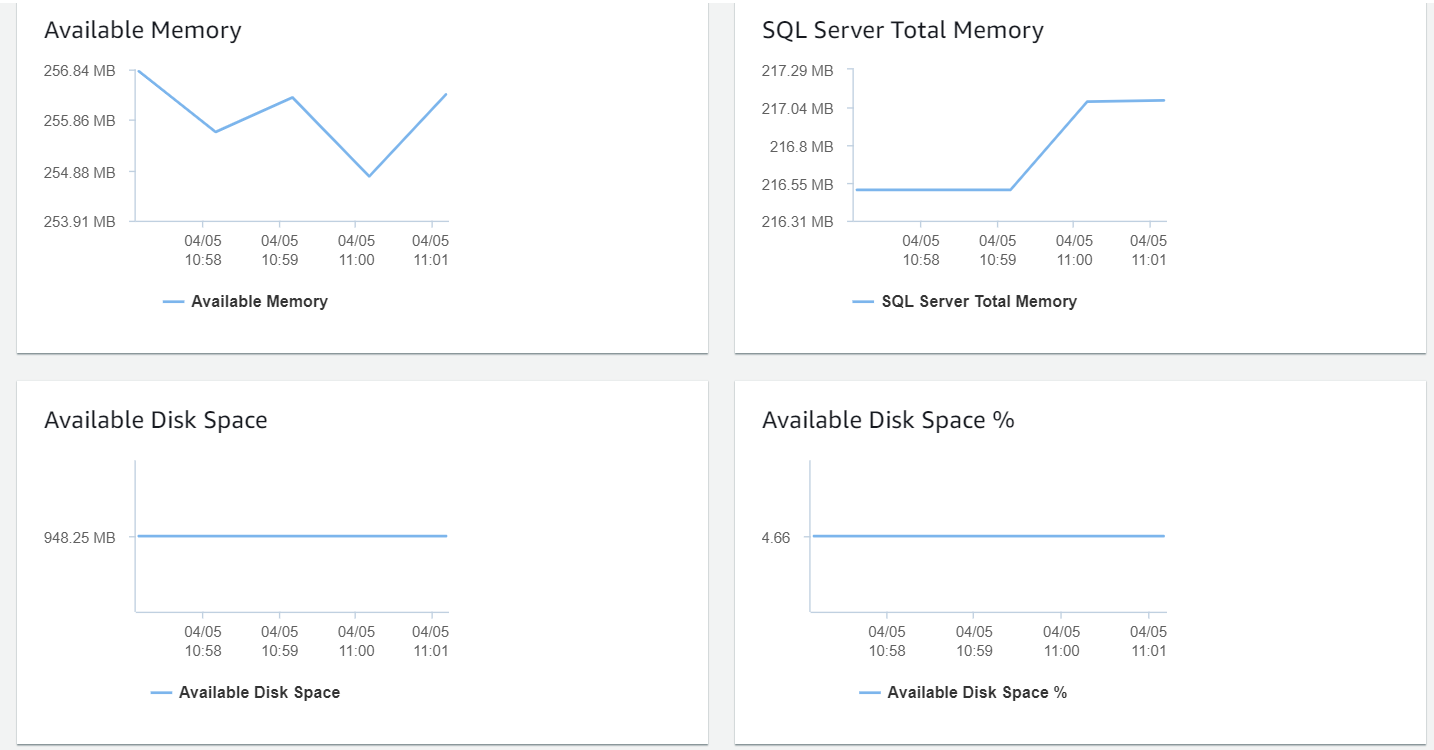Toggle the Available Memory legend label

pos(259,302)
